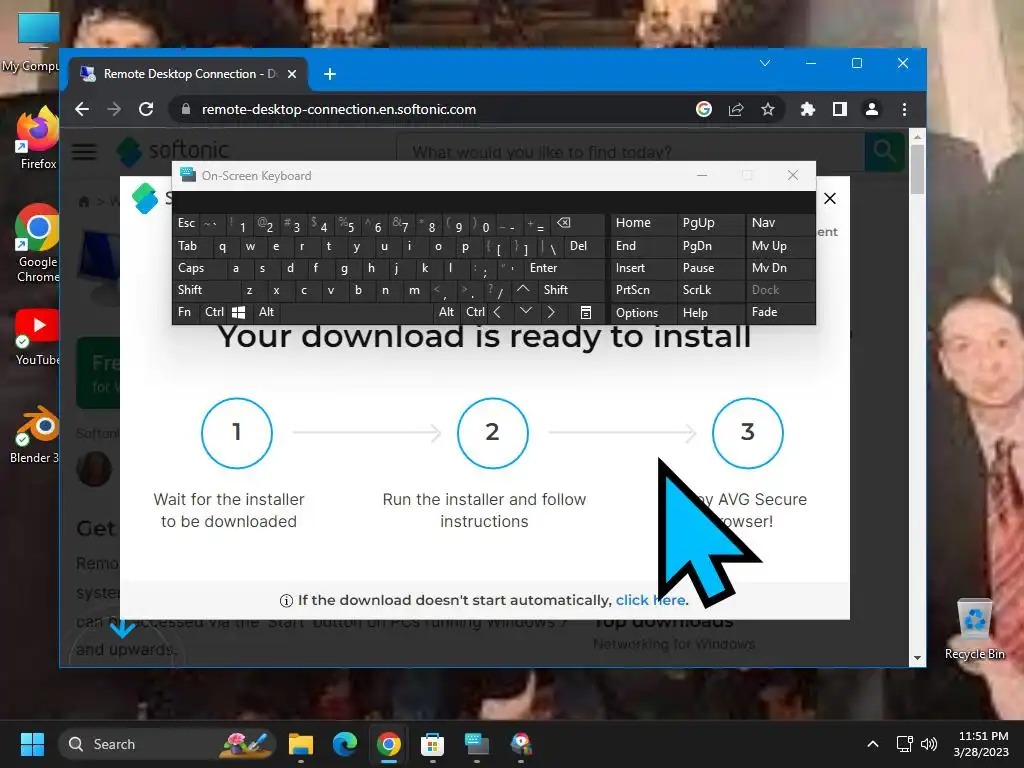1024x768 pixels.
Task: Toggle ScrLk on On-Screen Keyboard
Action: click(711, 290)
